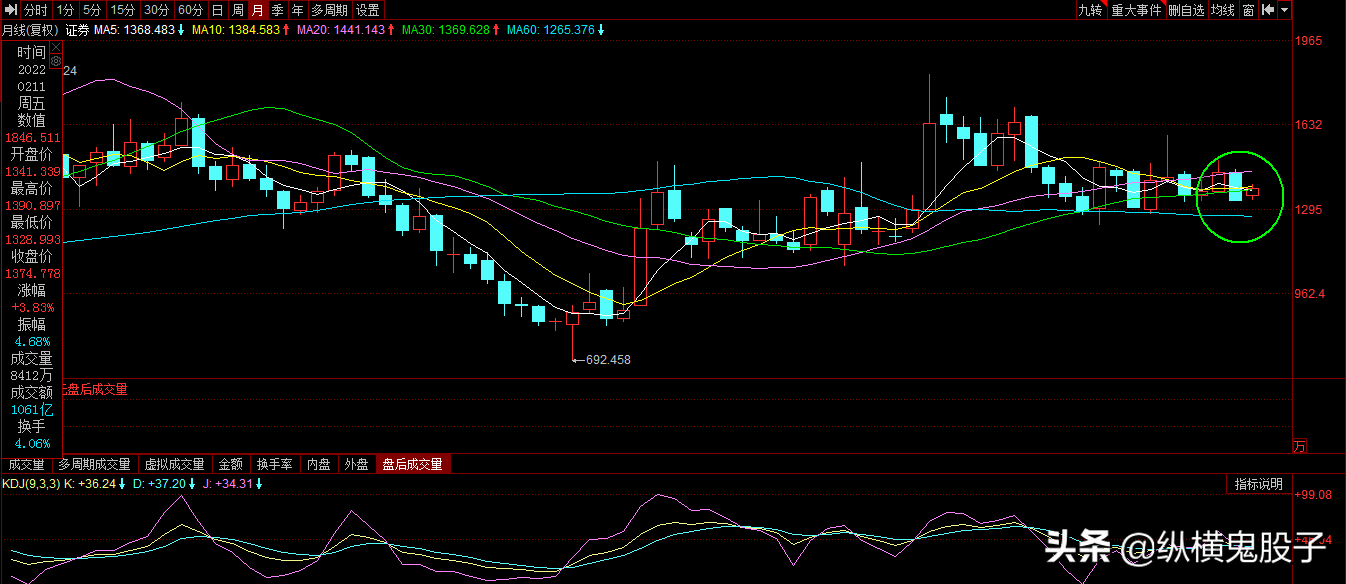Toggle the 九转 indicator
The width and height of the screenshot is (1346, 584).
1089,10
